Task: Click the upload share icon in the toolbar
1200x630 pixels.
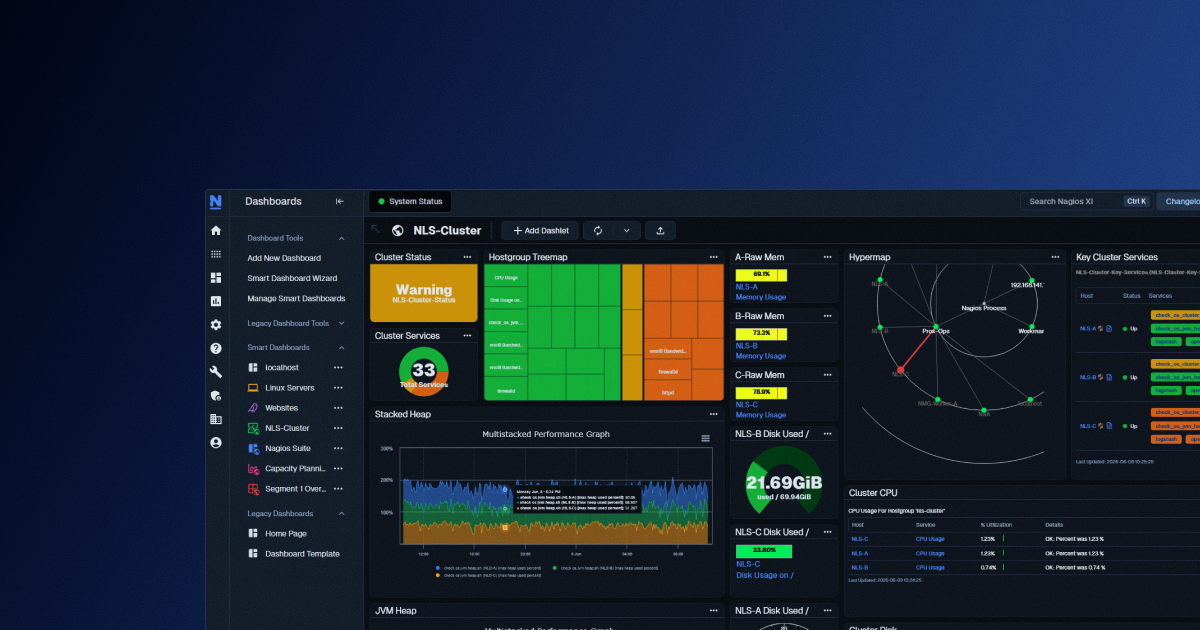Action: 660,230
